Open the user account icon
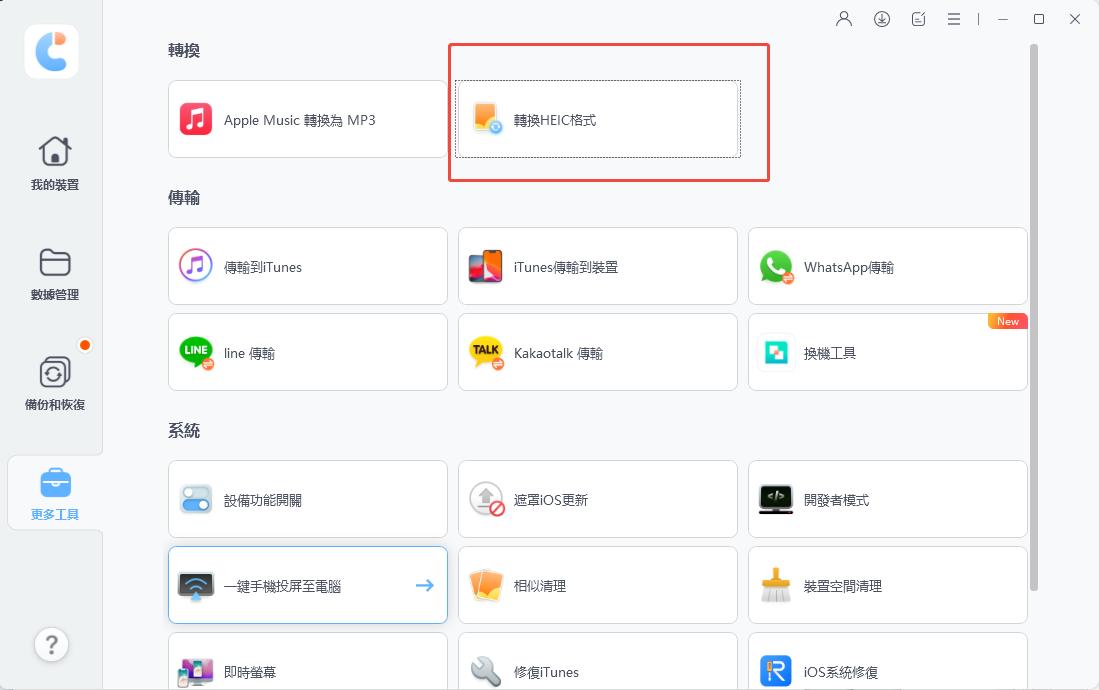The height and width of the screenshot is (690, 1099). tap(844, 19)
